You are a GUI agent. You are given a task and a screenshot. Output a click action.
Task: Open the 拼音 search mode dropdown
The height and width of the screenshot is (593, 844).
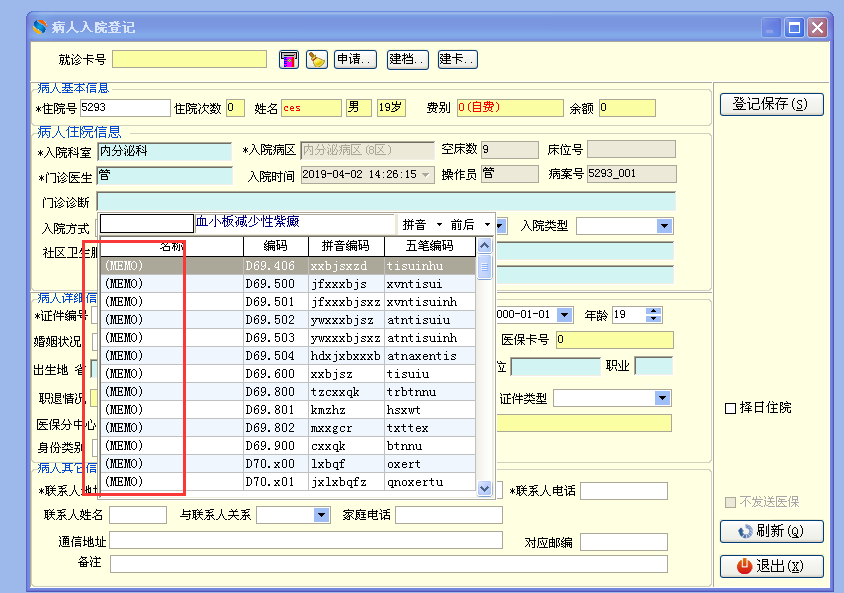pos(439,225)
